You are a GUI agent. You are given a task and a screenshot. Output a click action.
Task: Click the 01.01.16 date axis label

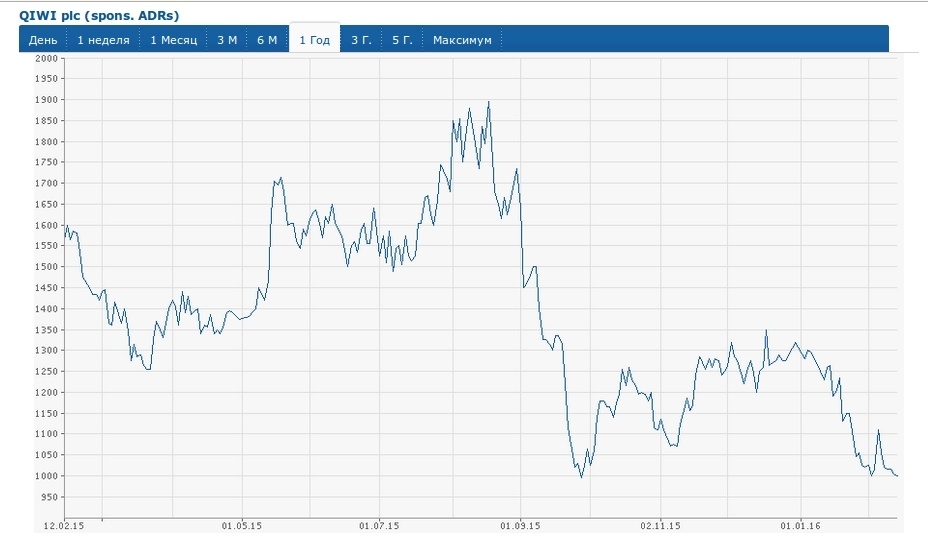pos(800,525)
